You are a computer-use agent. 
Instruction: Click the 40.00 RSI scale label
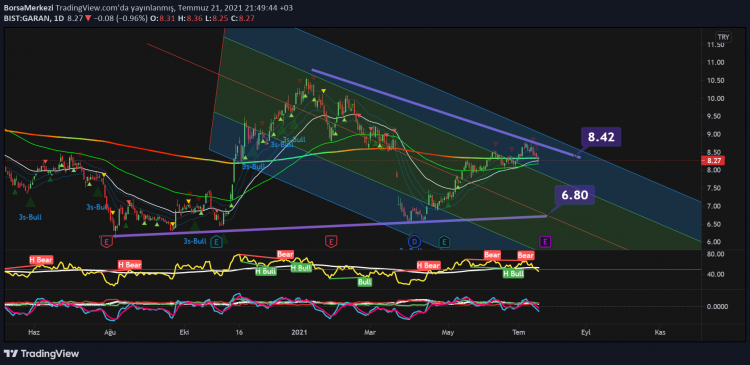pos(717,275)
